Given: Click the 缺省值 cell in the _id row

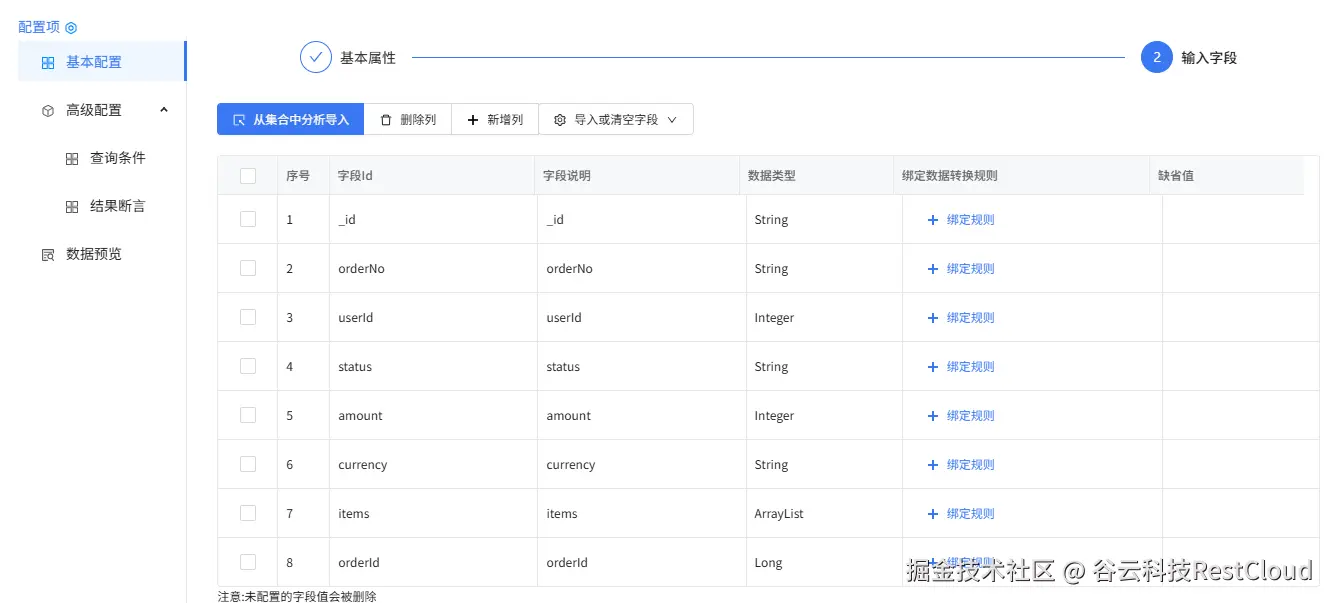Looking at the screenshot, I should [x=1240, y=220].
